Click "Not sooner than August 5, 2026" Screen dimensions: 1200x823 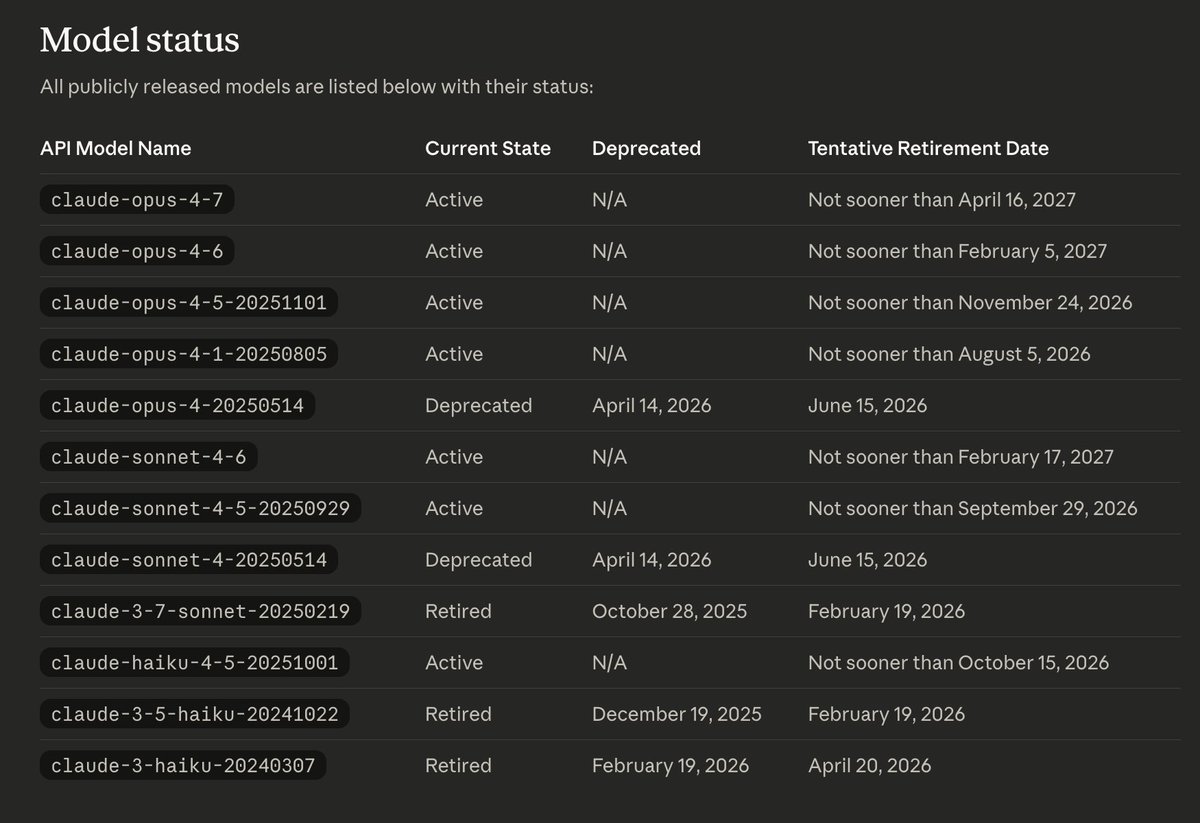point(949,355)
